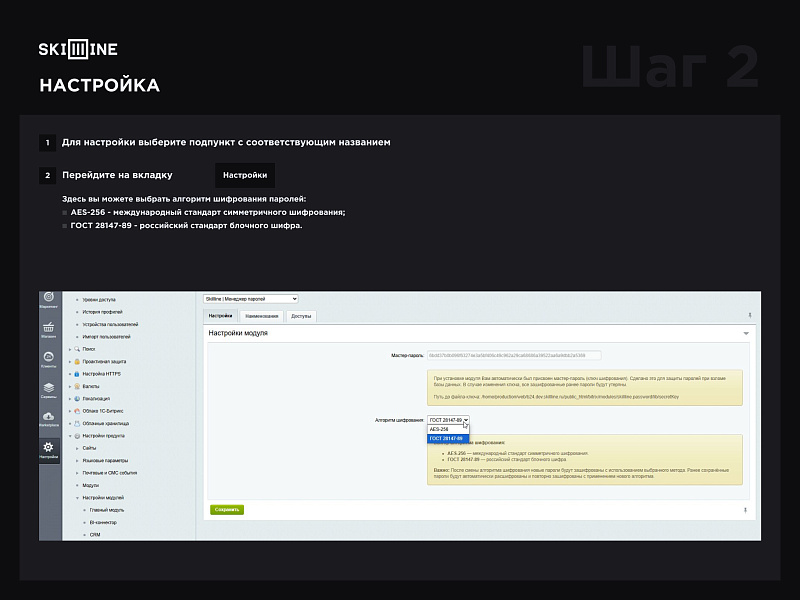Switch to the Настройки tab

220,316
